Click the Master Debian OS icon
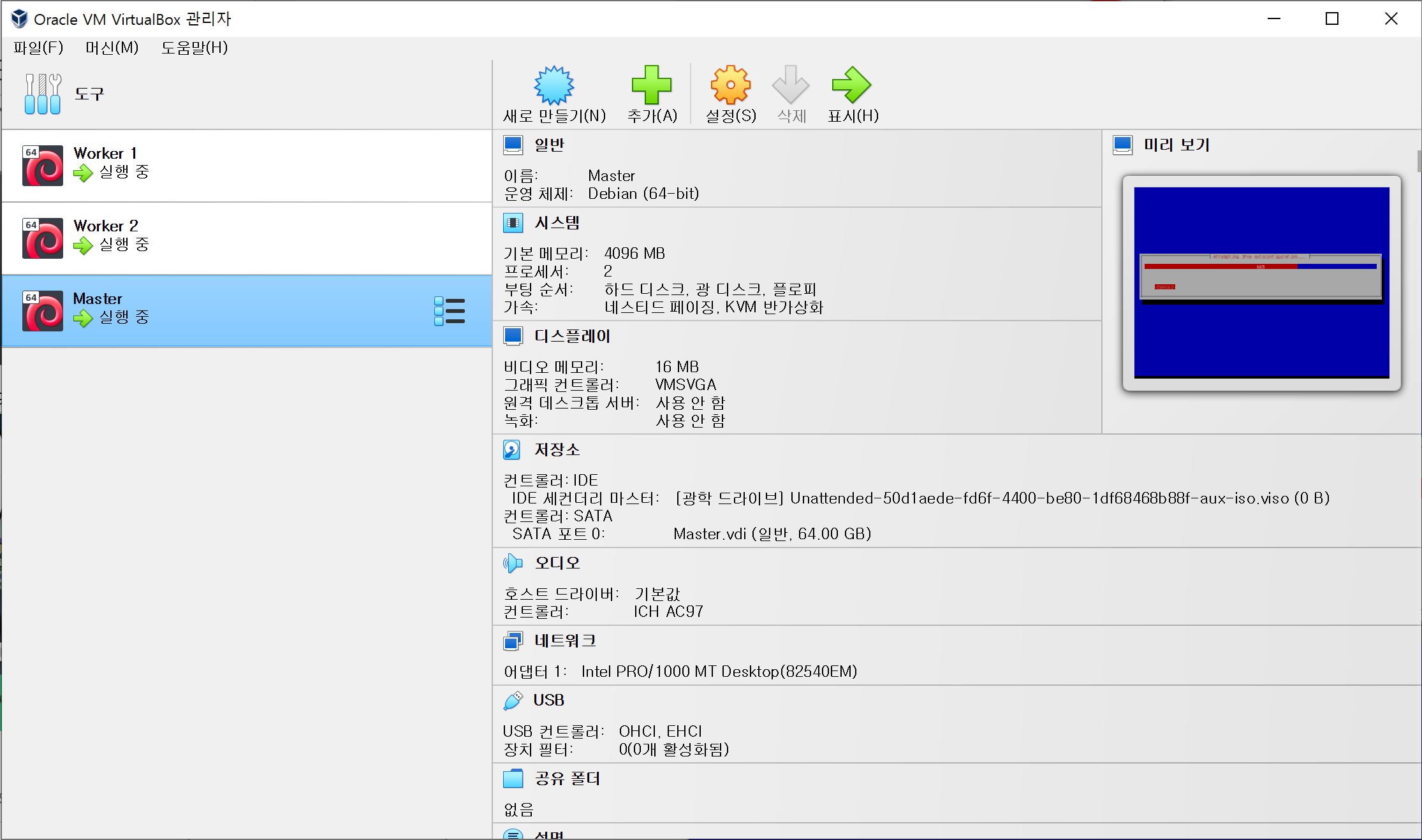 [x=43, y=311]
